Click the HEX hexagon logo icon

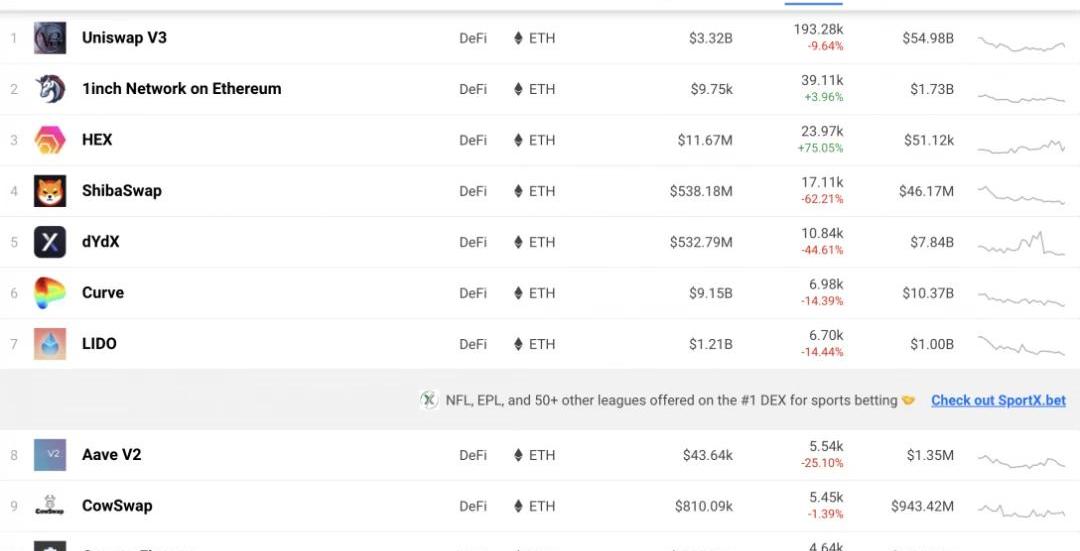(x=50, y=140)
